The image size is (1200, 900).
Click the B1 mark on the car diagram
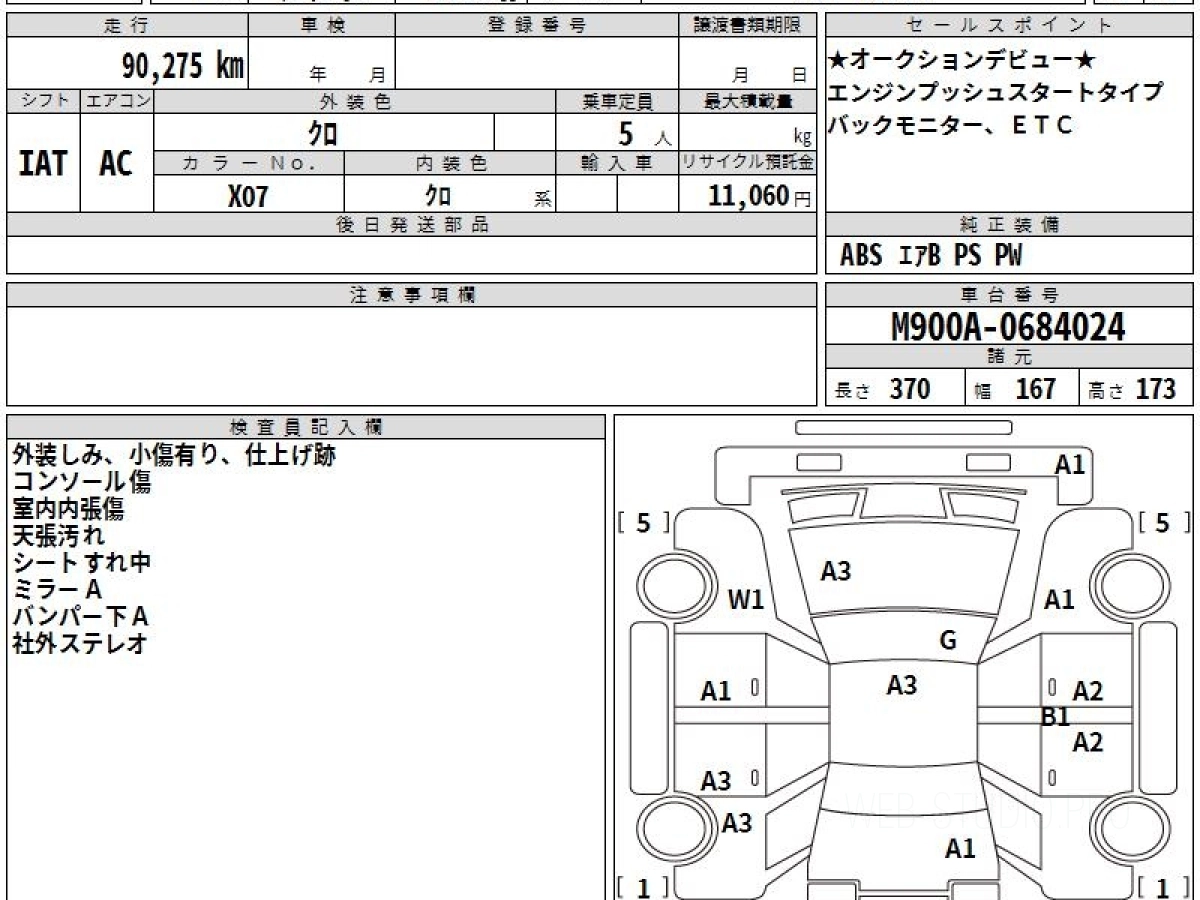[1055, 716]
